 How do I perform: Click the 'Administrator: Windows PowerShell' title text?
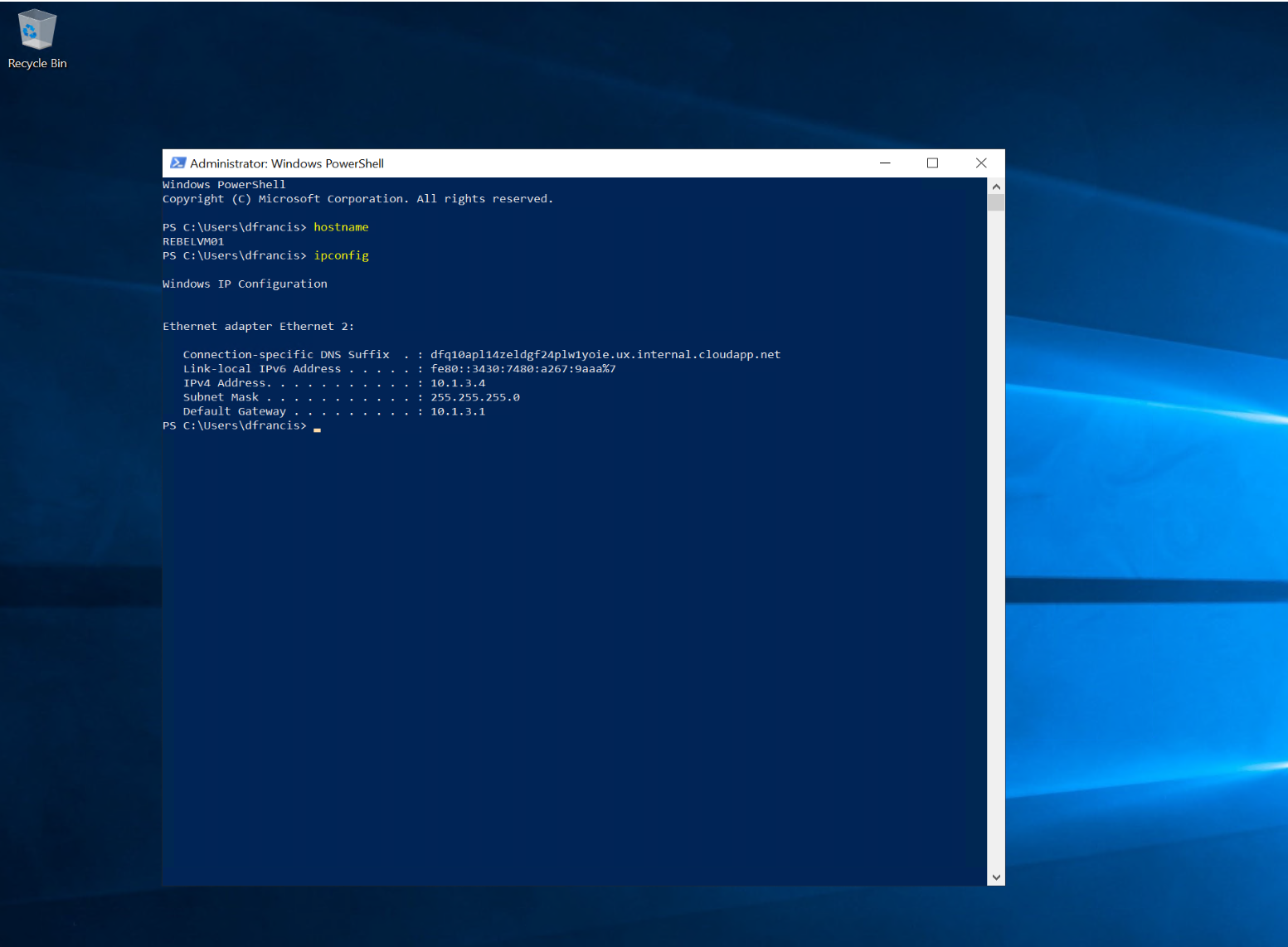(x=287, y=163)
